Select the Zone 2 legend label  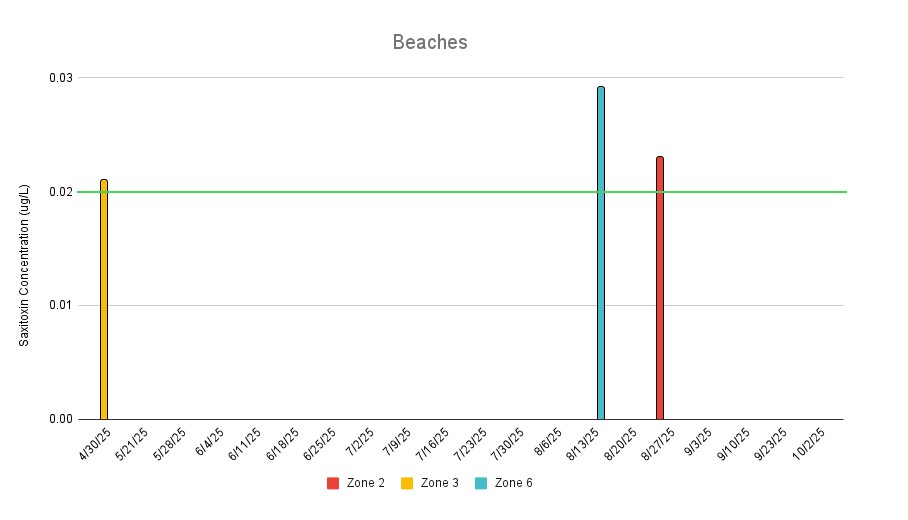(366, 484)
